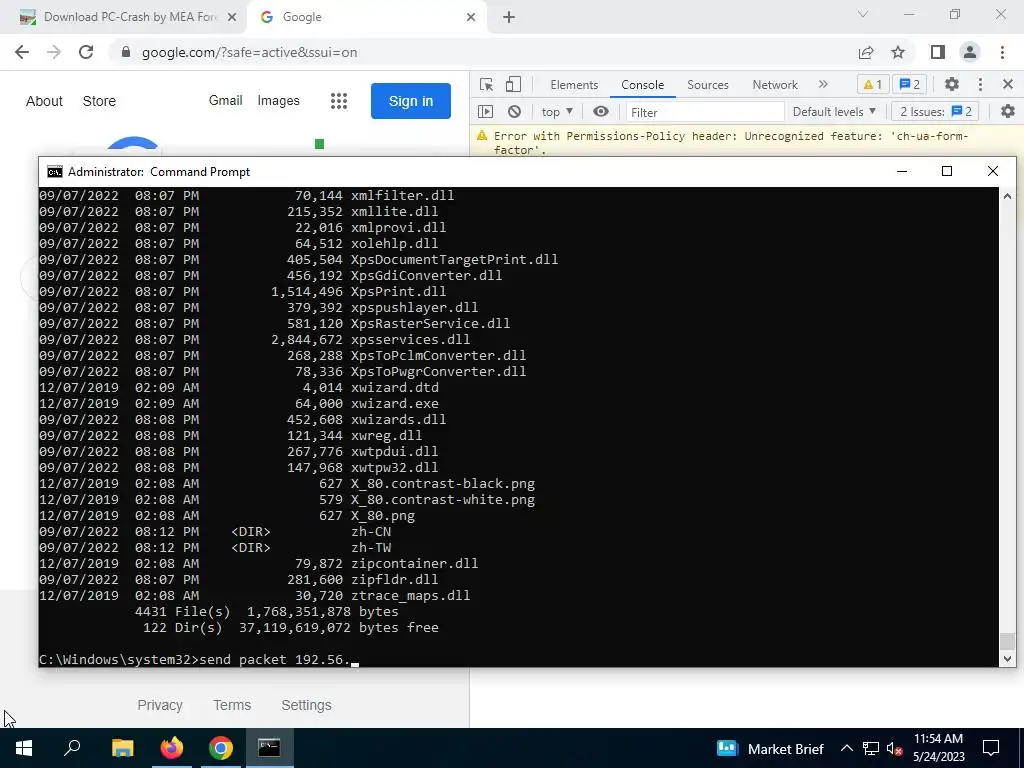Toggle the live expression eye icon
This screenshot has width=1024, height=768.
tap(601, 112)
